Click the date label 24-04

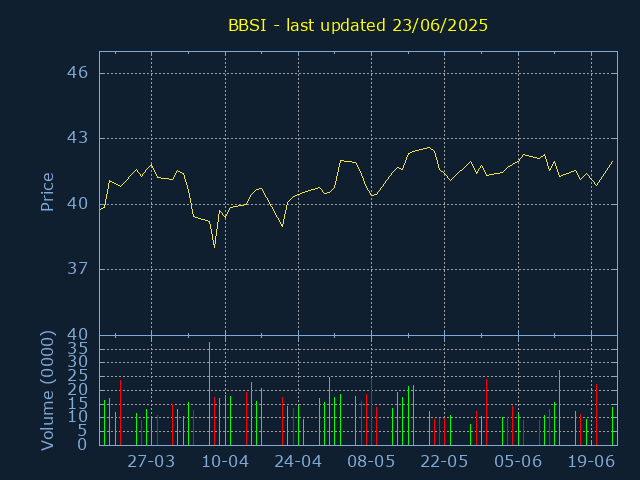tap(298, 462)
